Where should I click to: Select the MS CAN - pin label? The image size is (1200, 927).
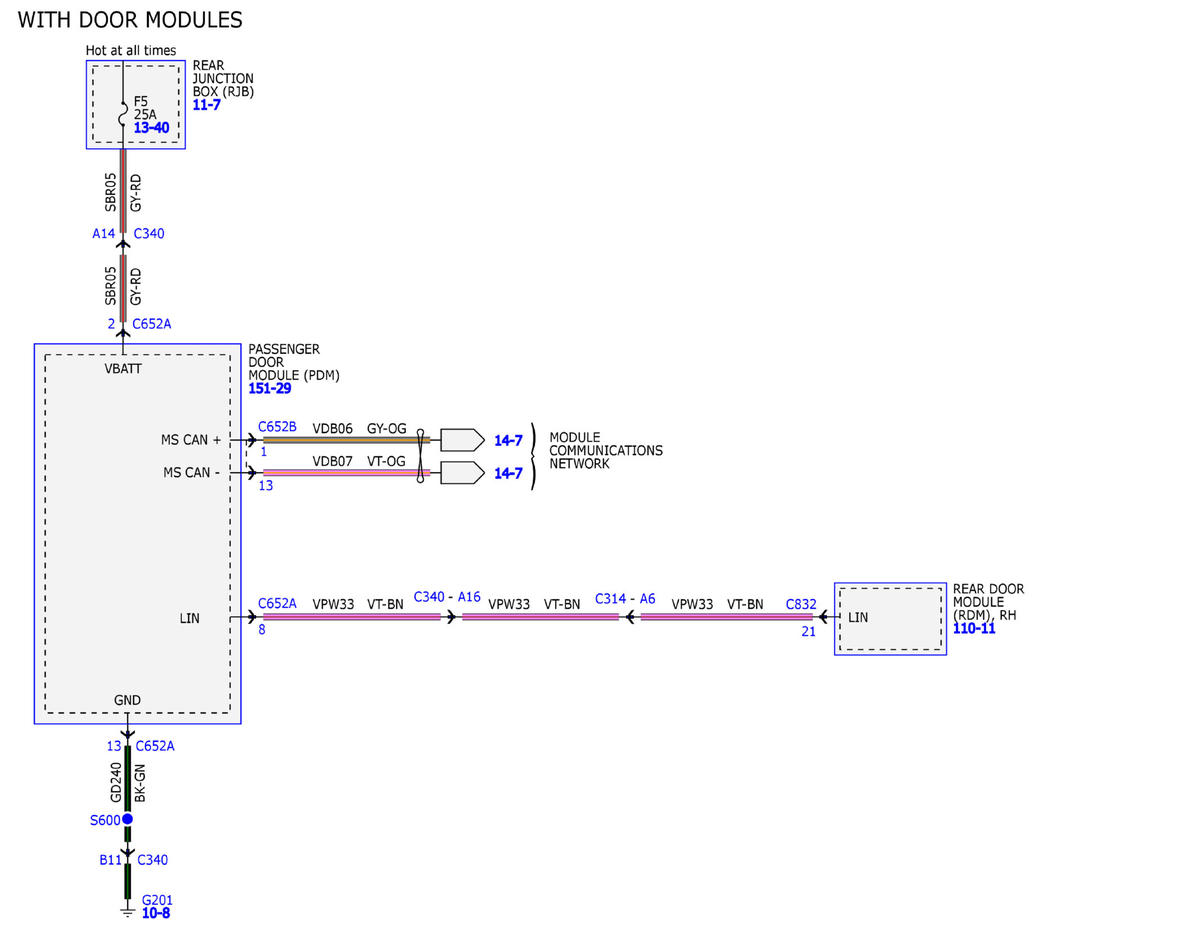(193, 473)
